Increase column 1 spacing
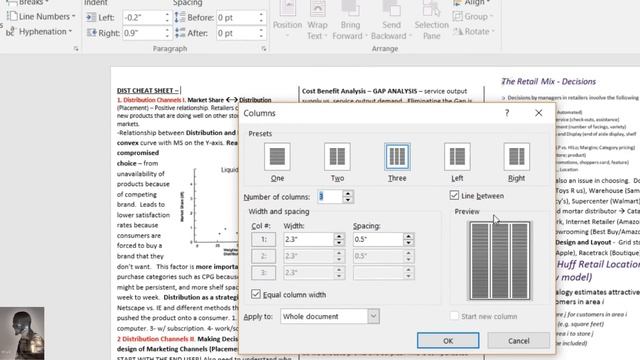This screenshot has width=640, height=360. (408, 236)
